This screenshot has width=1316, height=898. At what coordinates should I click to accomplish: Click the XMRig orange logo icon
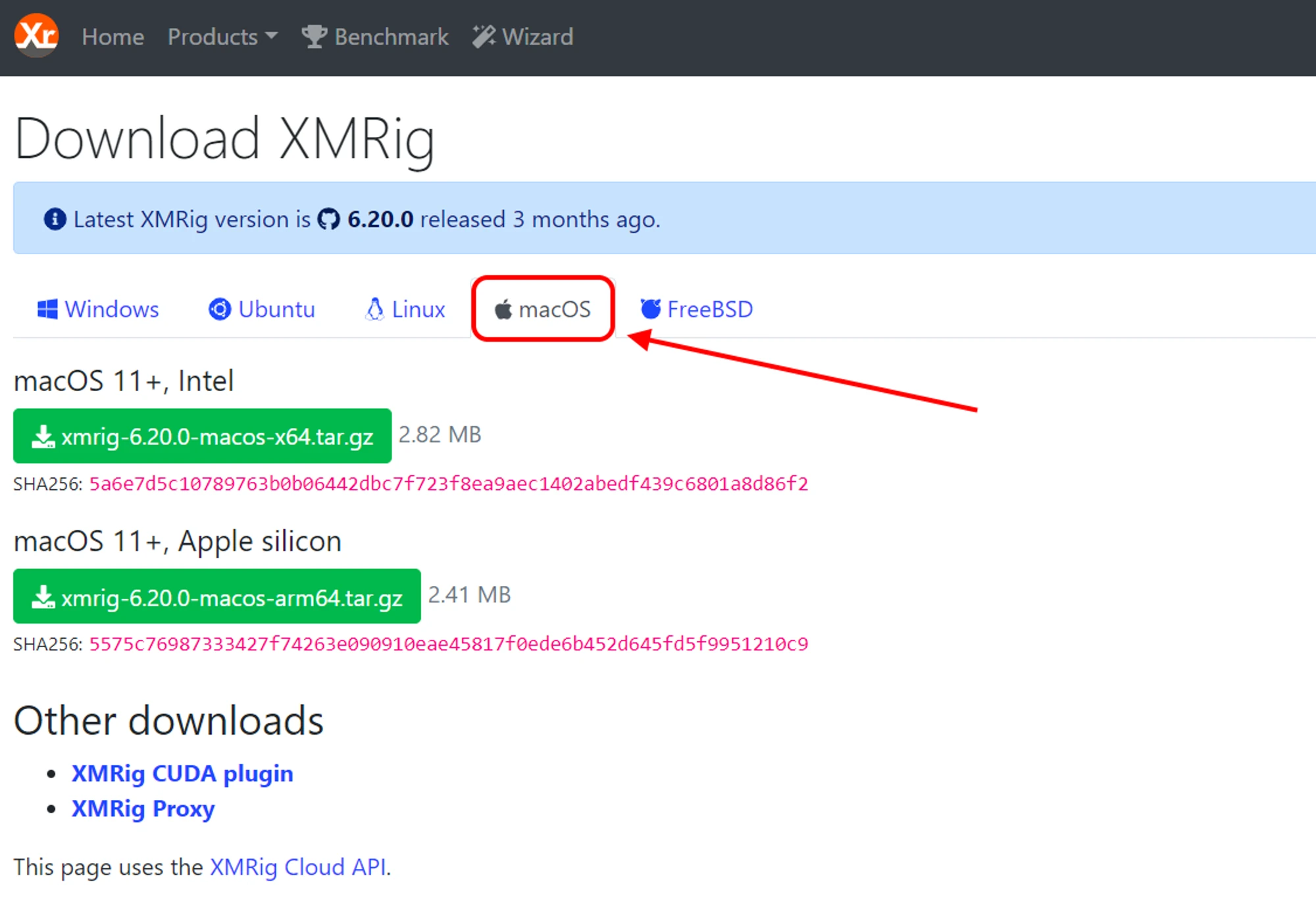pyautogui.click(x=36, y=36)
